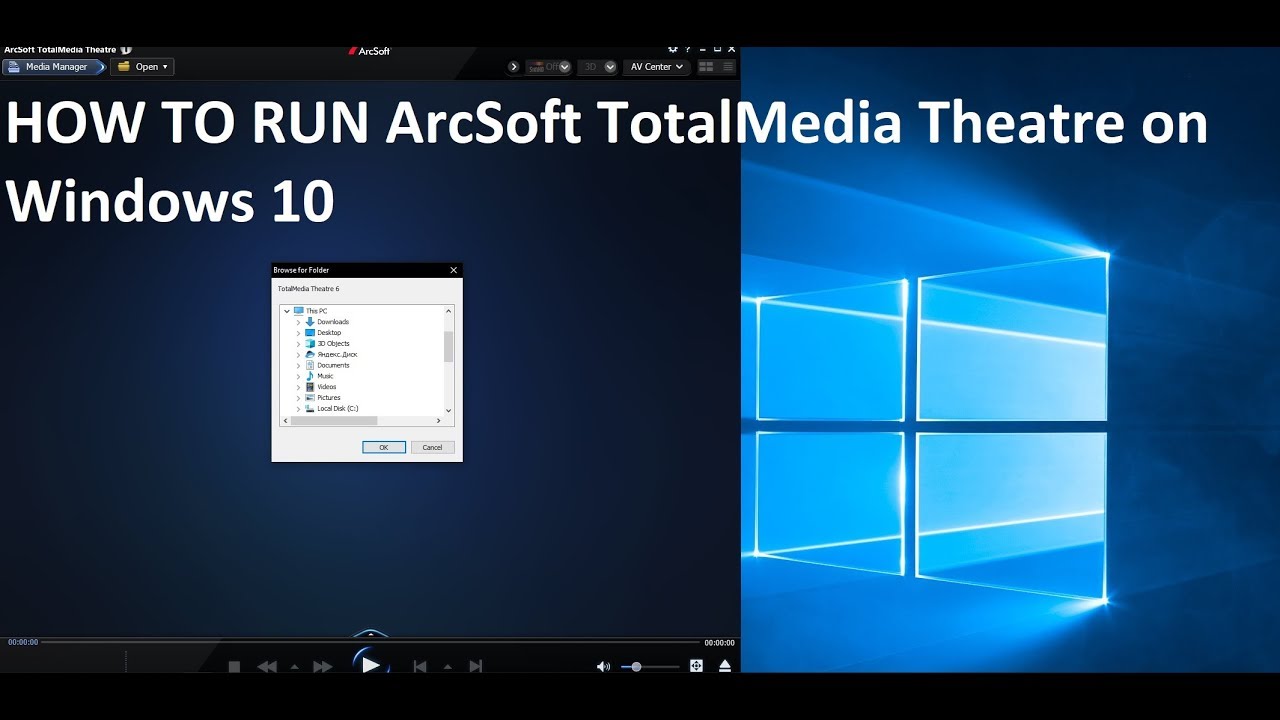Collapse the This PC tree node
Image resolution: width=1280 pixels, height=720 pixels.
pos(287,311)
